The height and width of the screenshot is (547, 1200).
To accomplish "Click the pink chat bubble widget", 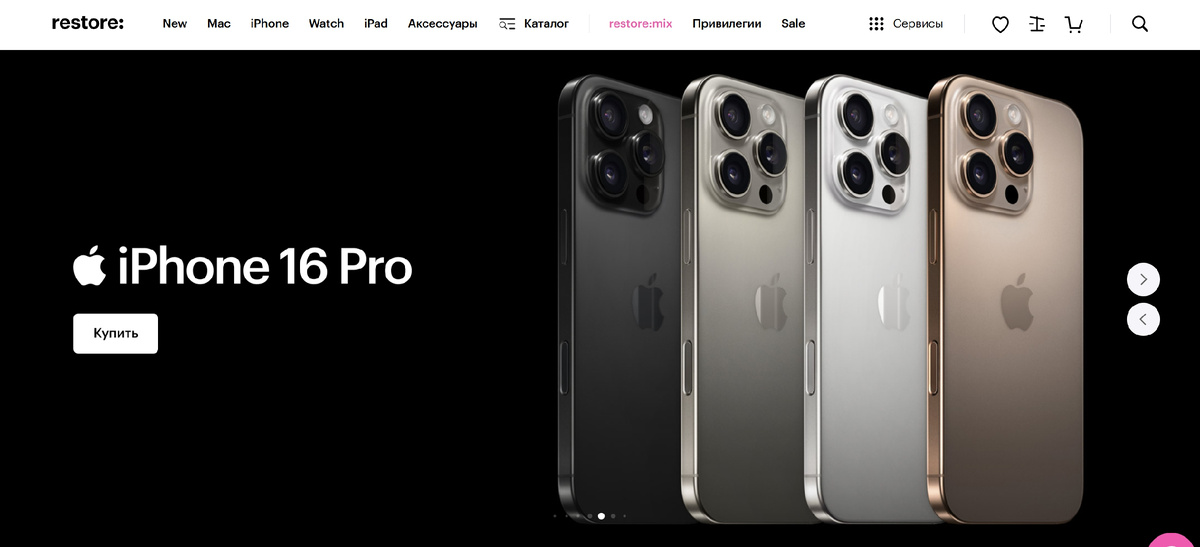I will point(1174,540).
